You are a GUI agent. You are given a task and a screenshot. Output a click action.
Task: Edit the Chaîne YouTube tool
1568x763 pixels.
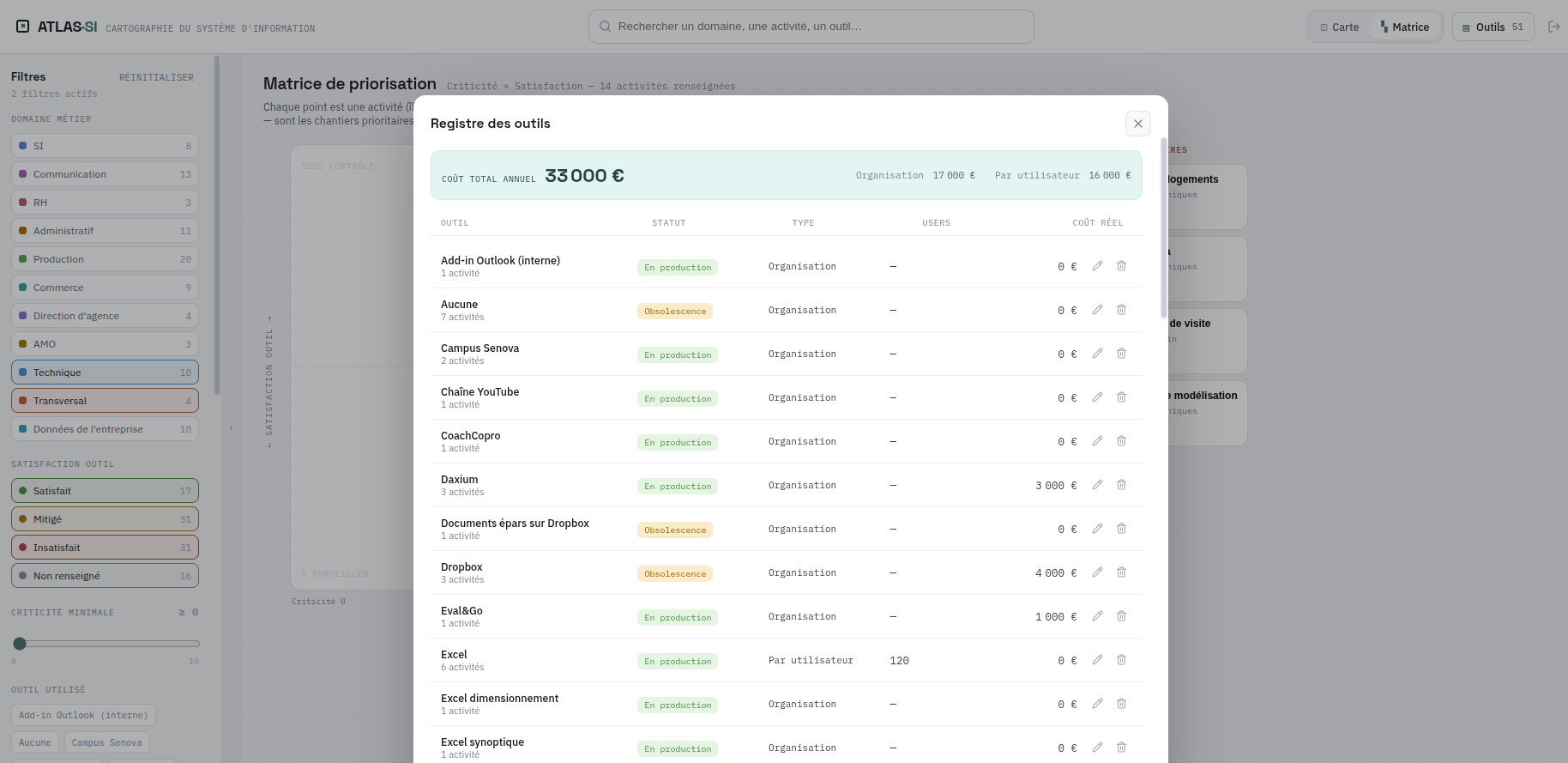coord(1097,397)
